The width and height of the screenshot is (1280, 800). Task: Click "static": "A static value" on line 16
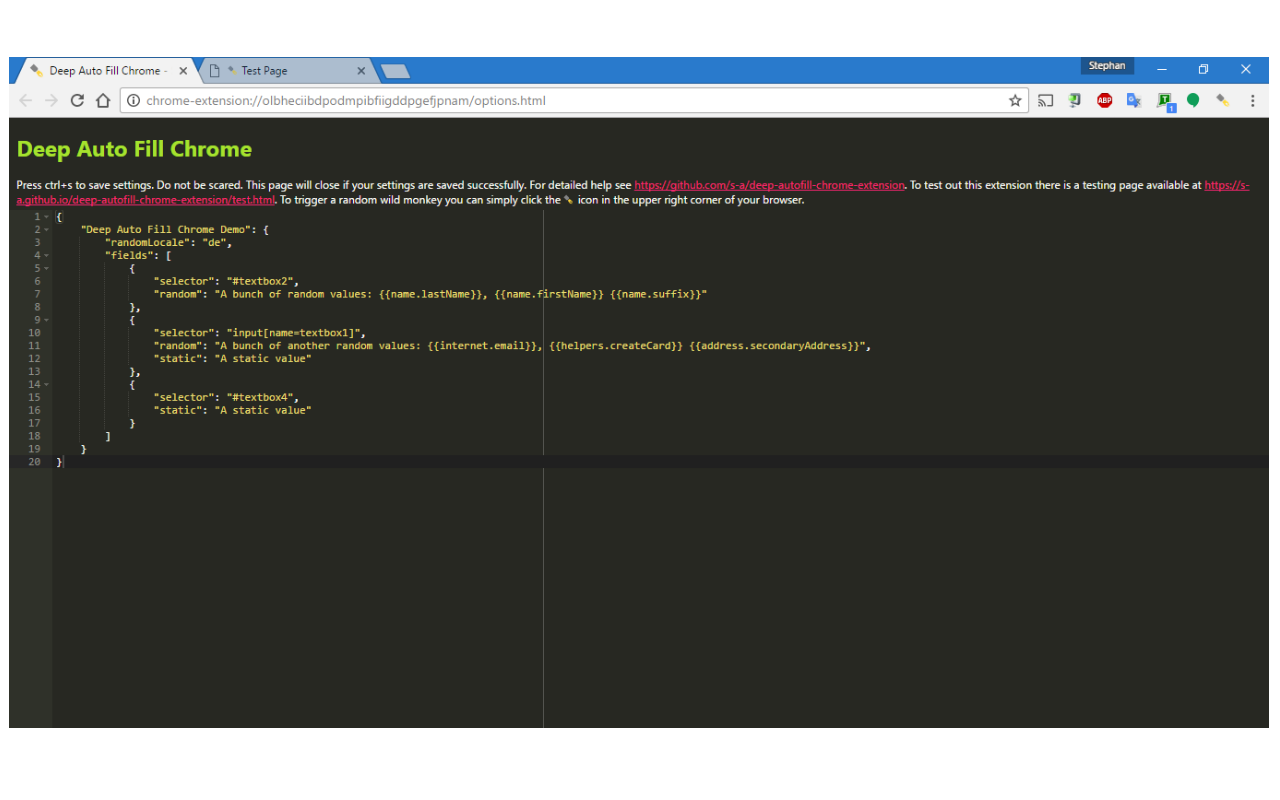(232, 410)
